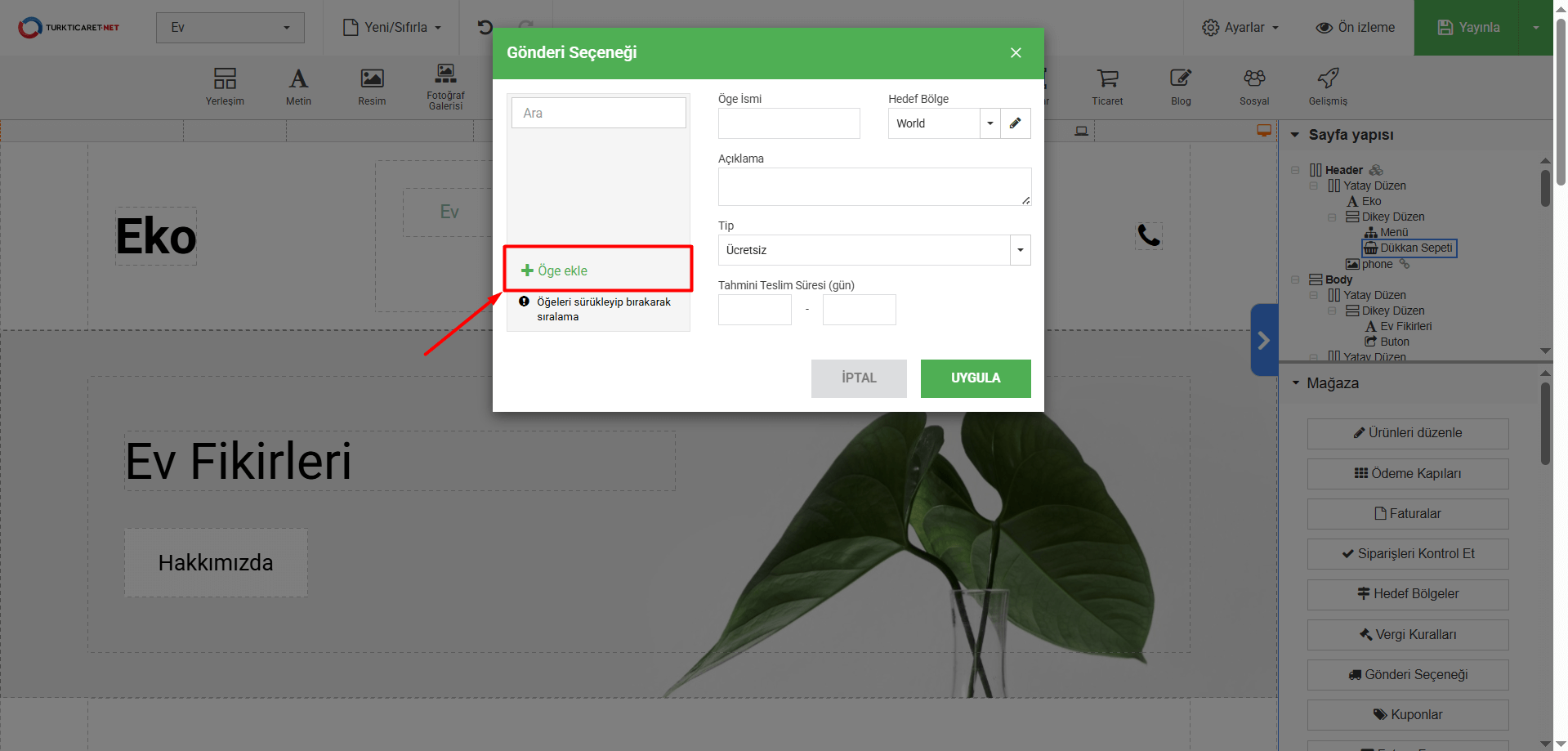The width and height of the screenshot is (1568, 751).
Task: Collapse the Sayfa yapısı panel
Action: pos(1295,135)
